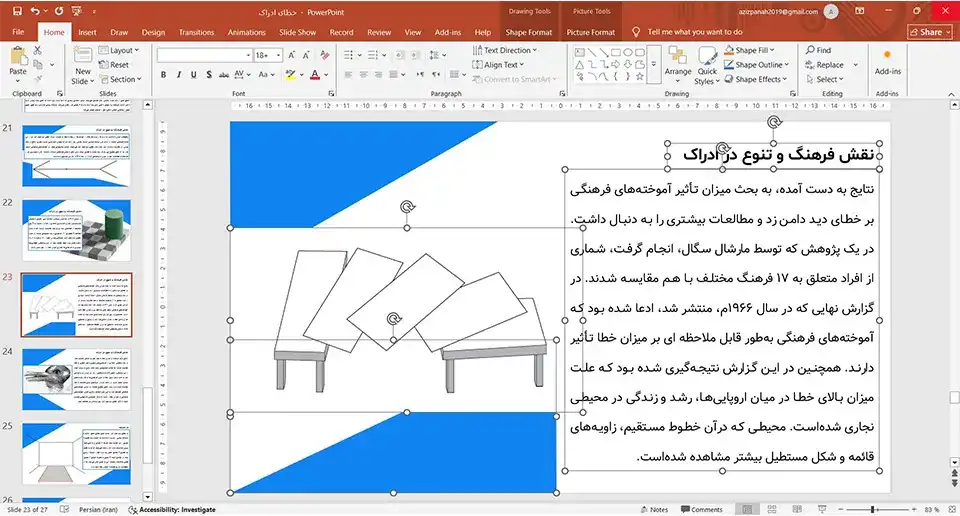Screen dimensions: 960x516
Task: Click the Share button
Action: tap(930, 32)
